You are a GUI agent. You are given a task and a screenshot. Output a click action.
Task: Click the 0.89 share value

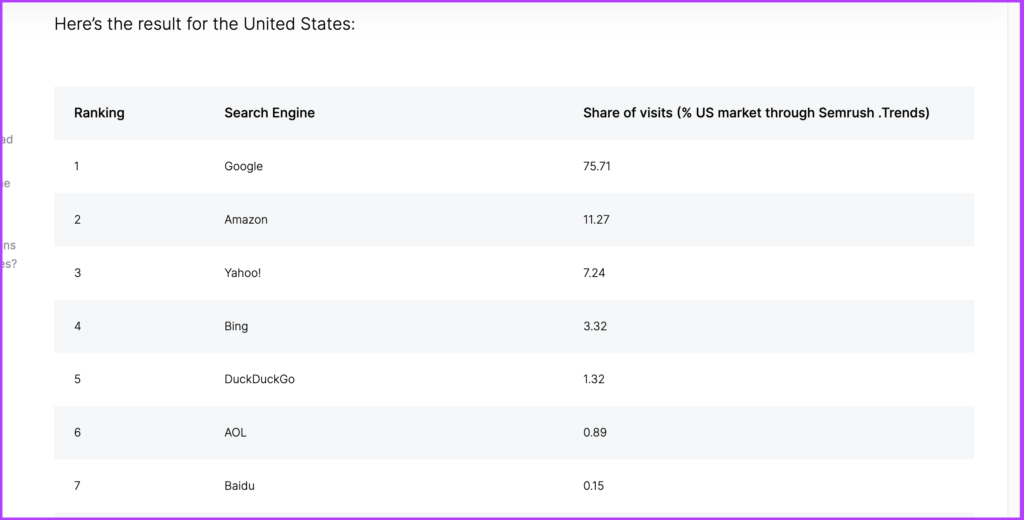(x=594, y=432)
